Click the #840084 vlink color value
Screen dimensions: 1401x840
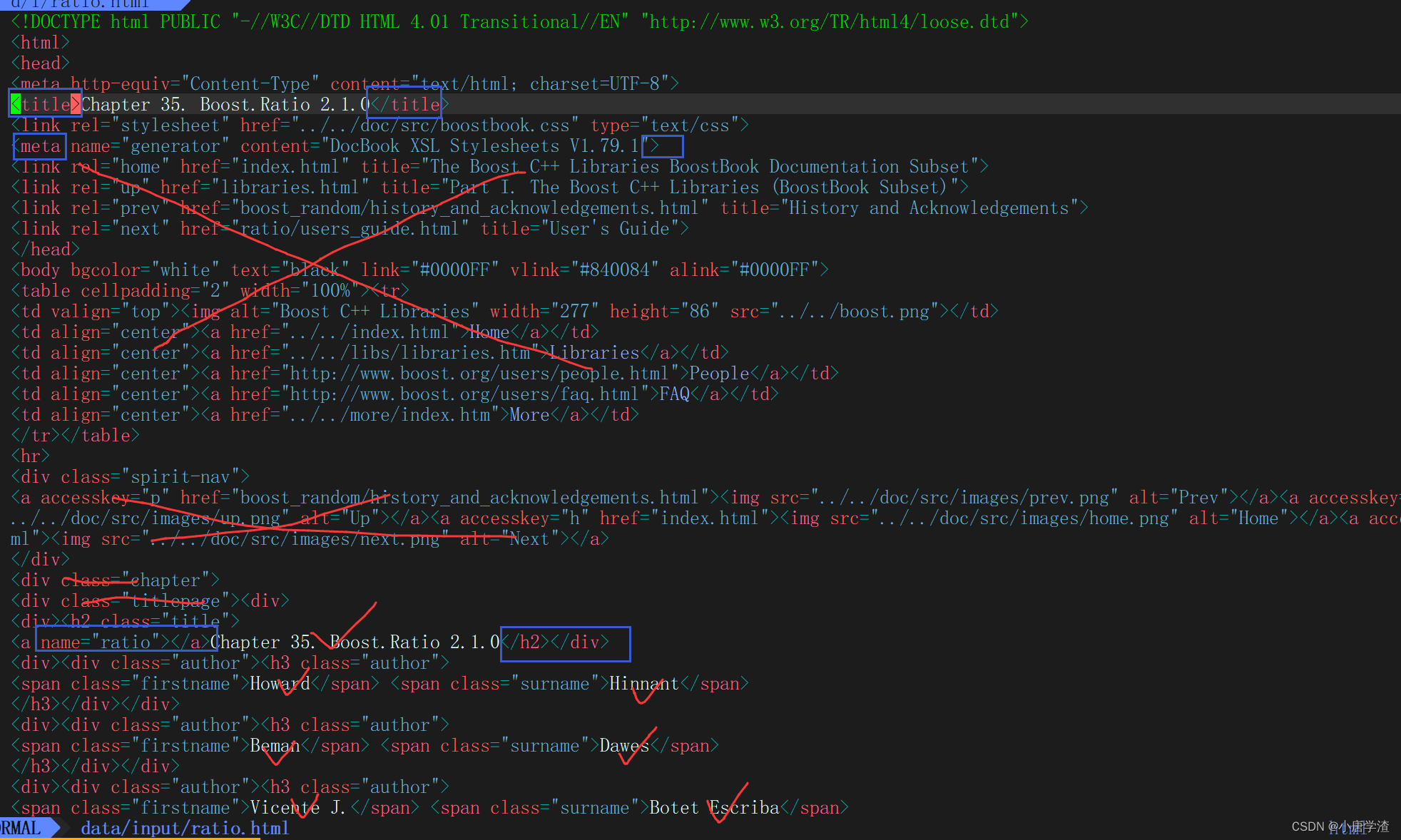pyautogui.click(x=614, y=270)
